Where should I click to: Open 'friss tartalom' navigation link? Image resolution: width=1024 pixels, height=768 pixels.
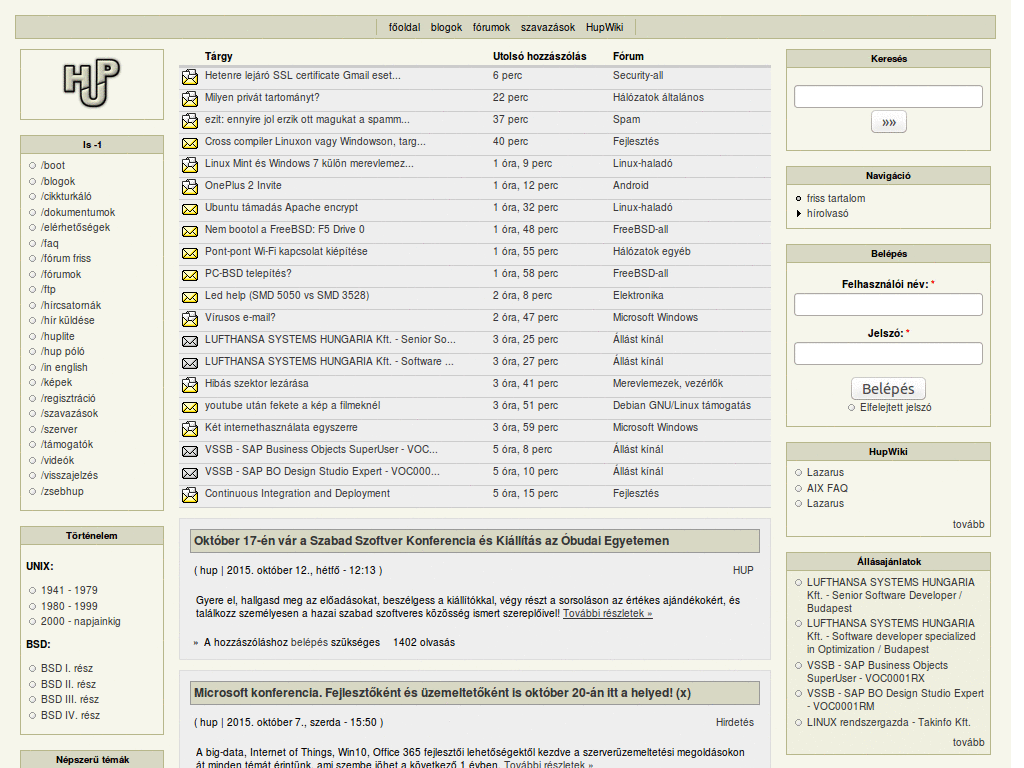[x=835, y=198]
